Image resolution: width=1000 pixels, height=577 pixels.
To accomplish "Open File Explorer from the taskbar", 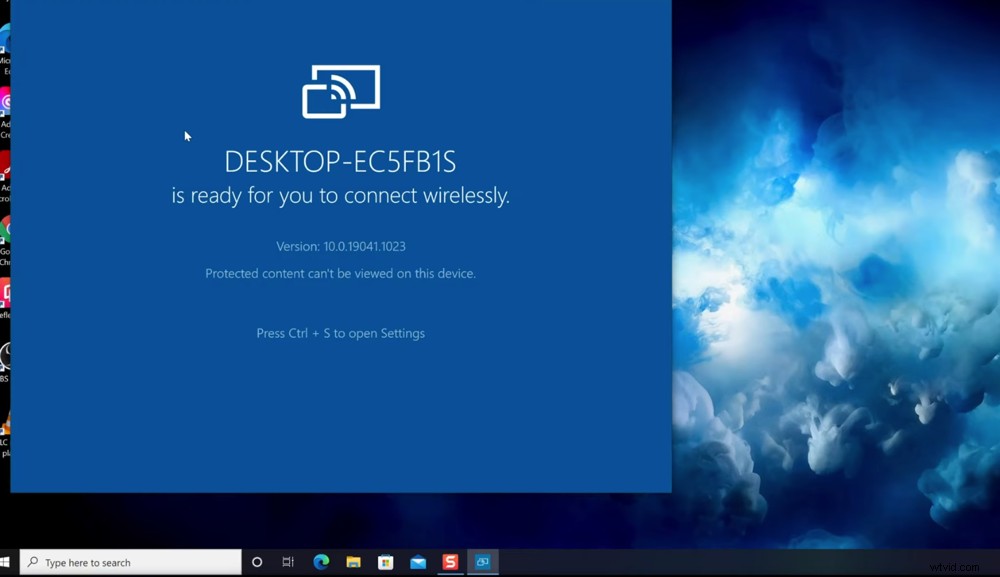I will click(353, 562).
